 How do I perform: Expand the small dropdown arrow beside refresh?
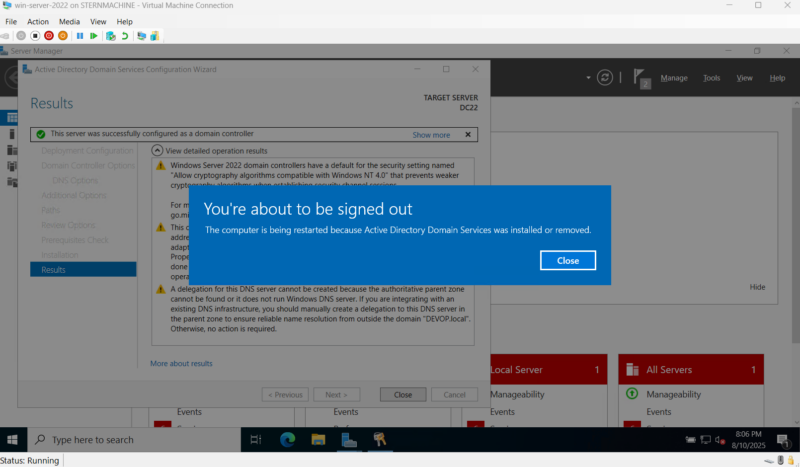[x=588, y=78]
